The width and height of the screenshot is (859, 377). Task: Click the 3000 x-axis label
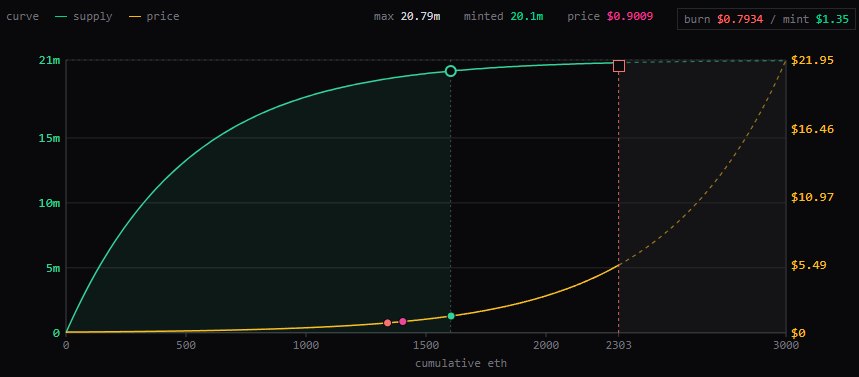786,345
